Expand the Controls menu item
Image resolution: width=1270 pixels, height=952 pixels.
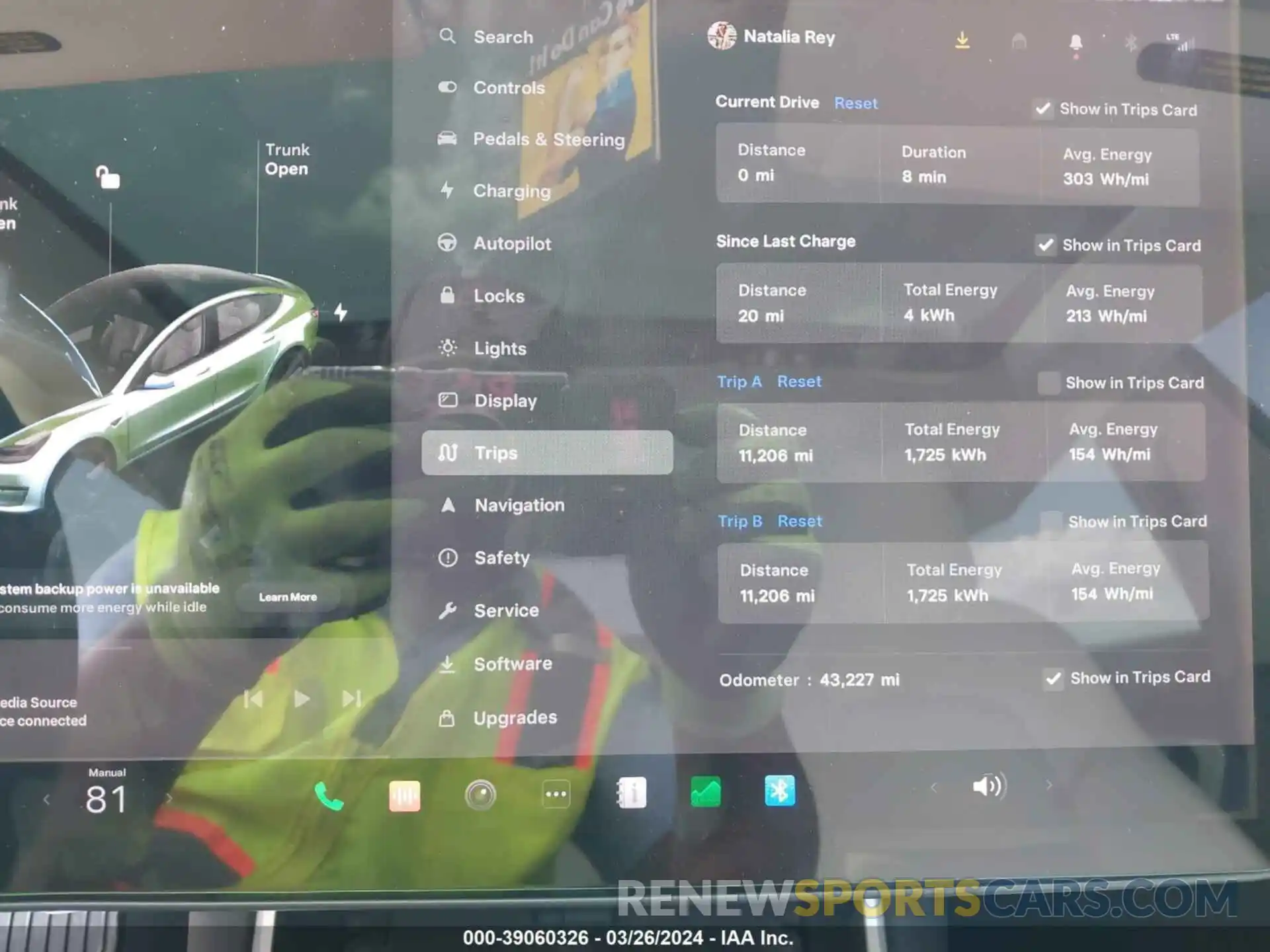tap(510, 88)
